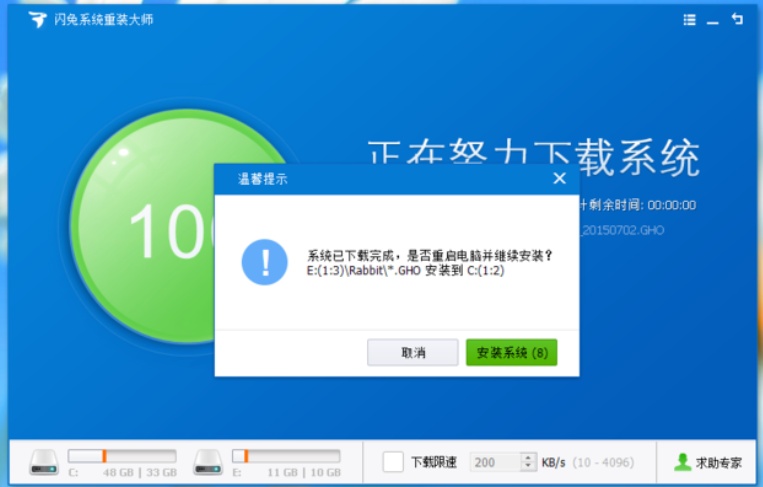The image size is (763, 487).
Task: Click the blue exclamation mark icon
Action: 265,262
